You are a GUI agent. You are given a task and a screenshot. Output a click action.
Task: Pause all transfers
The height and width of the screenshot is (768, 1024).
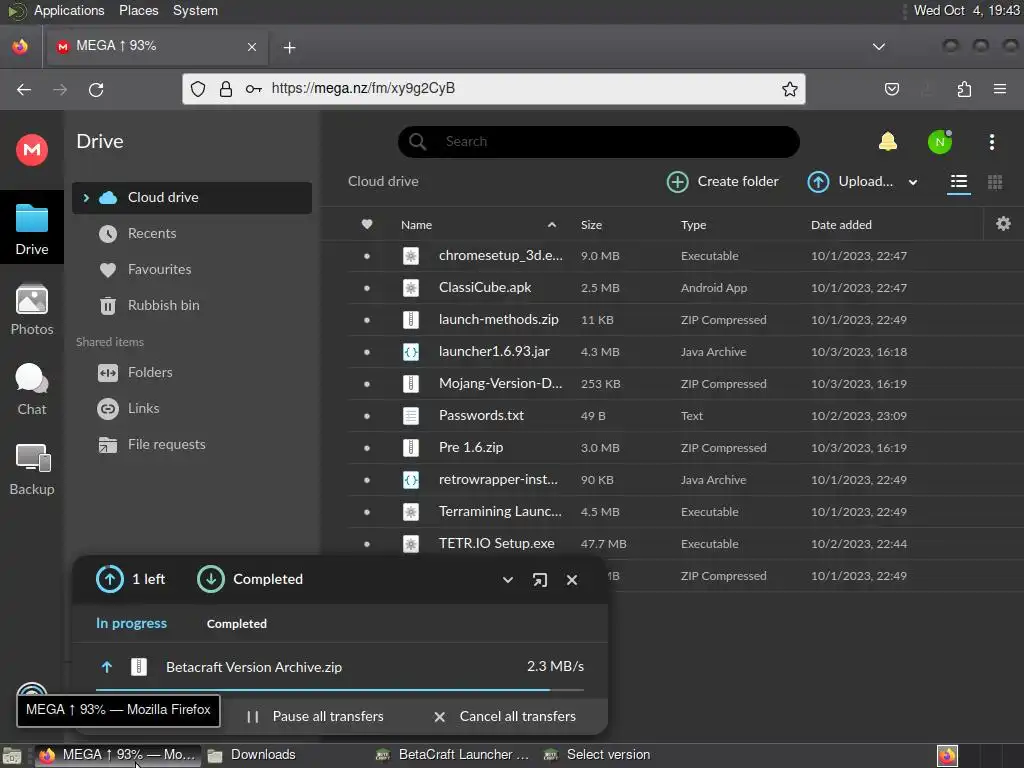tap(315, 716)
